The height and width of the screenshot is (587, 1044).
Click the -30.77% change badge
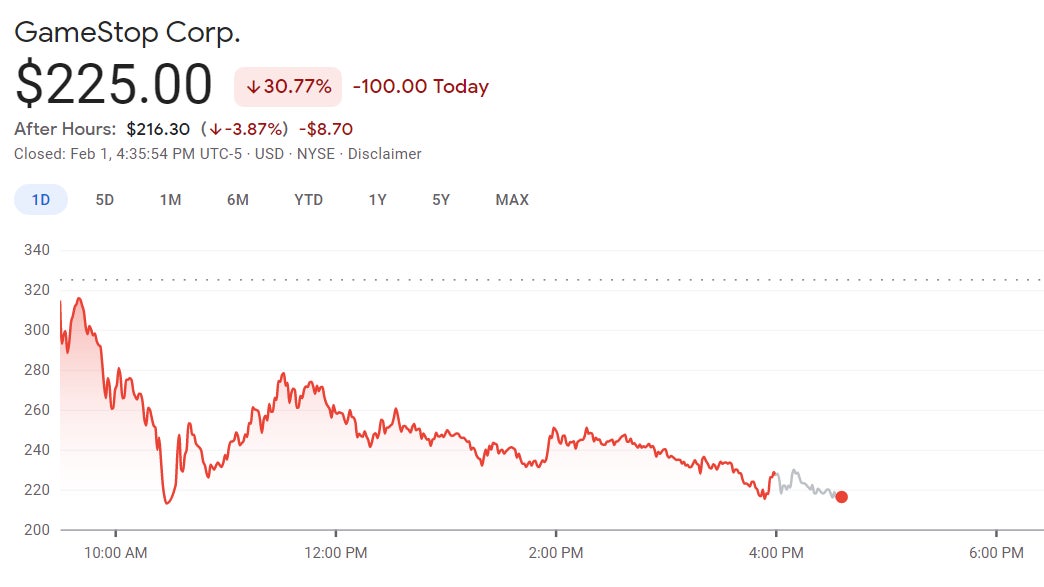click(286, 87)
